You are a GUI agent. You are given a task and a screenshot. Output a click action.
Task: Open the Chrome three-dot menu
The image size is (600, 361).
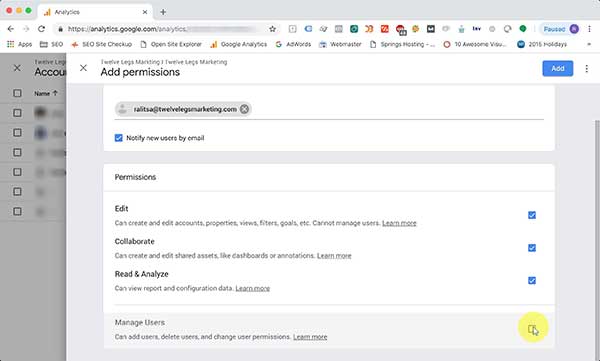pyautogui.click(x=589, y=29)
